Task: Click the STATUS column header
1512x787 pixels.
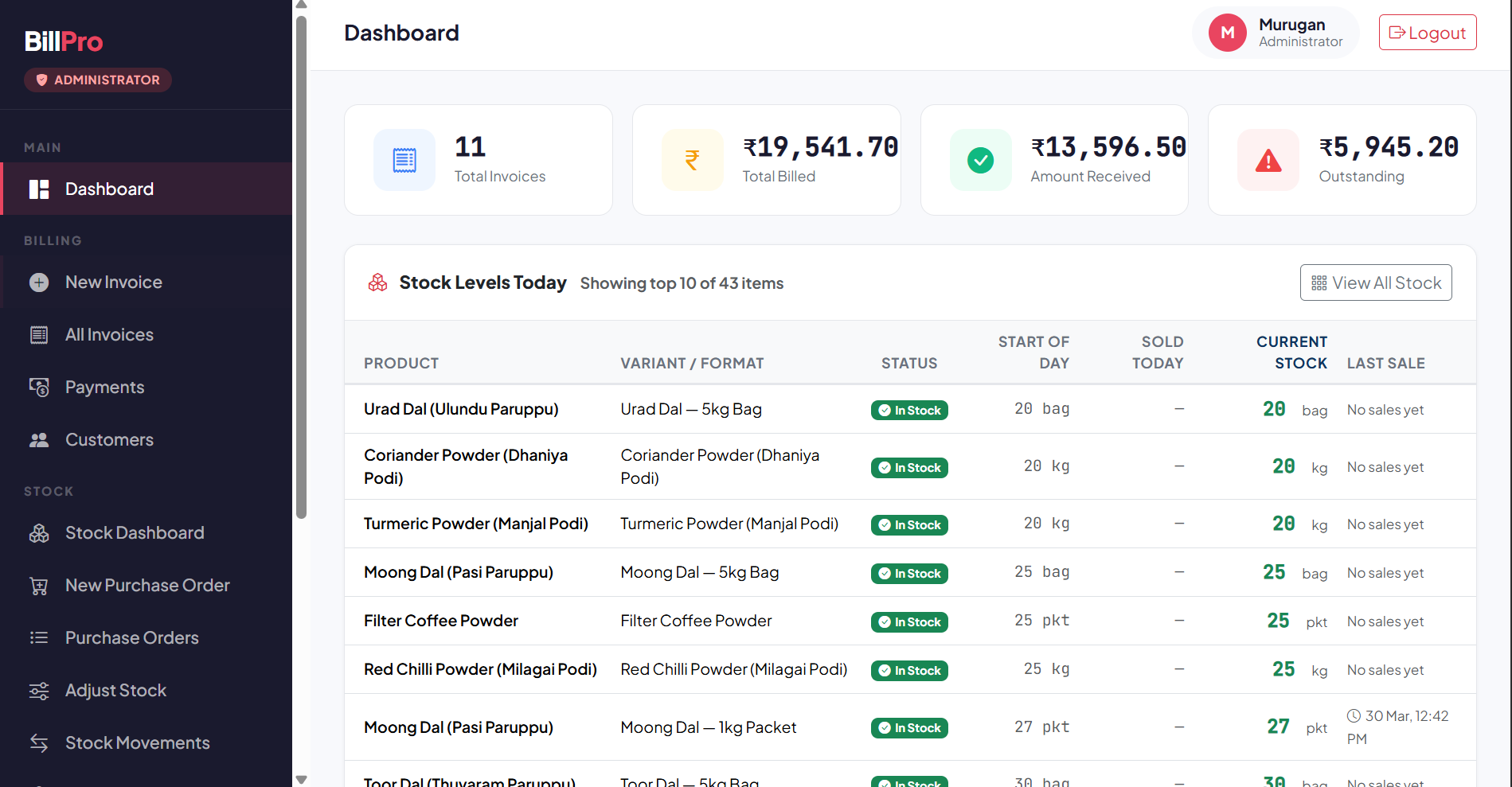Action: coord(909,364)
